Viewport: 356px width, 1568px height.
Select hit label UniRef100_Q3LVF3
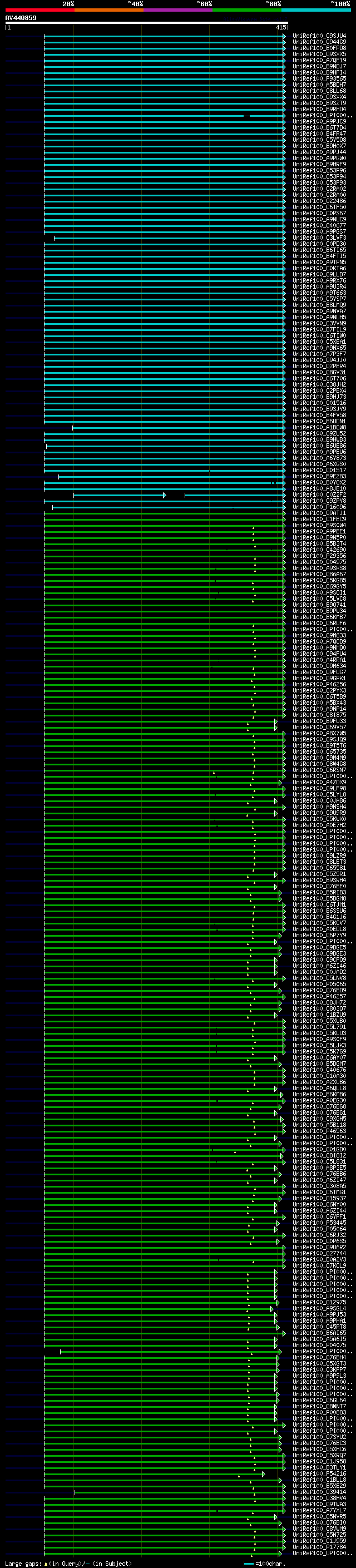(319, 238)
